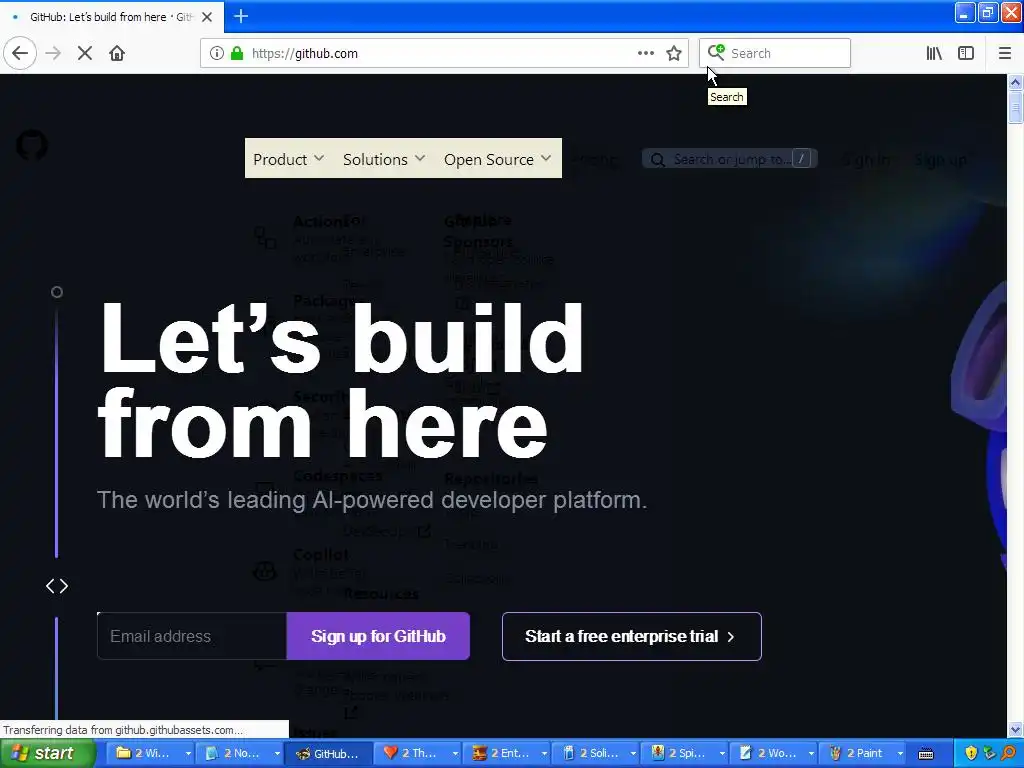Viewport: 1024px width, 768px height.
Task: Click the on-screen keyboard tray icon
Action: pos(925,754)
